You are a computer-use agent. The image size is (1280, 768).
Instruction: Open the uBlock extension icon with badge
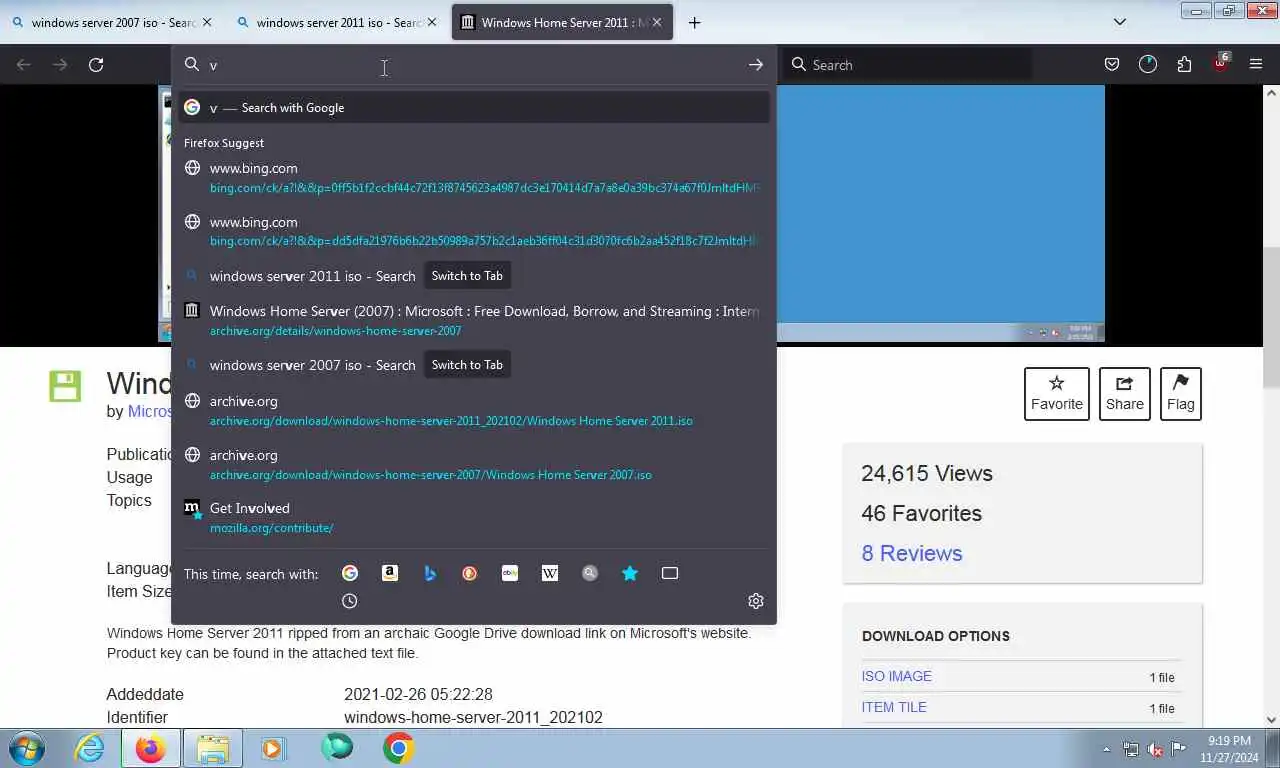1221,63
